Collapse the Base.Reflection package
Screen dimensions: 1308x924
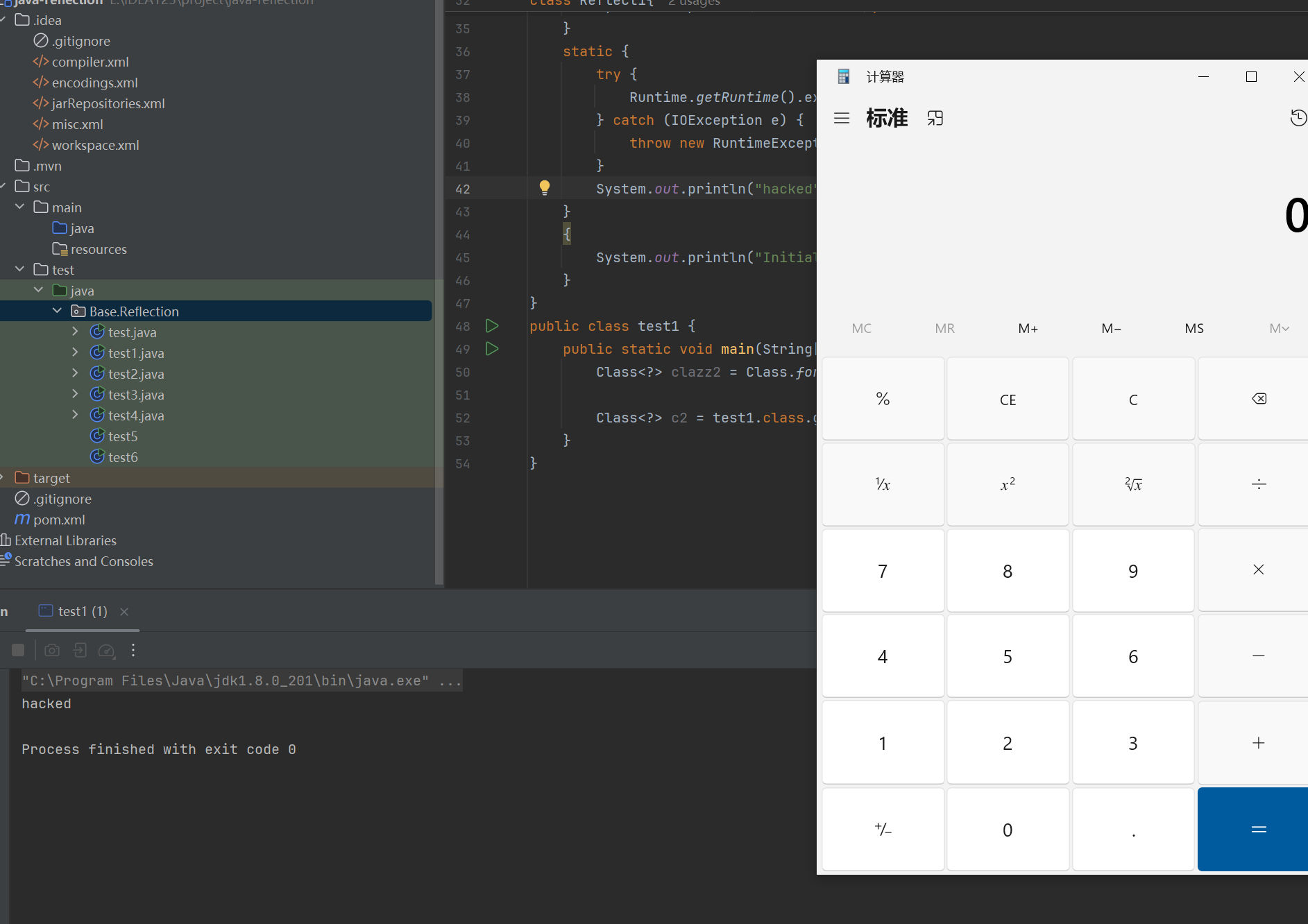(57, 311)
